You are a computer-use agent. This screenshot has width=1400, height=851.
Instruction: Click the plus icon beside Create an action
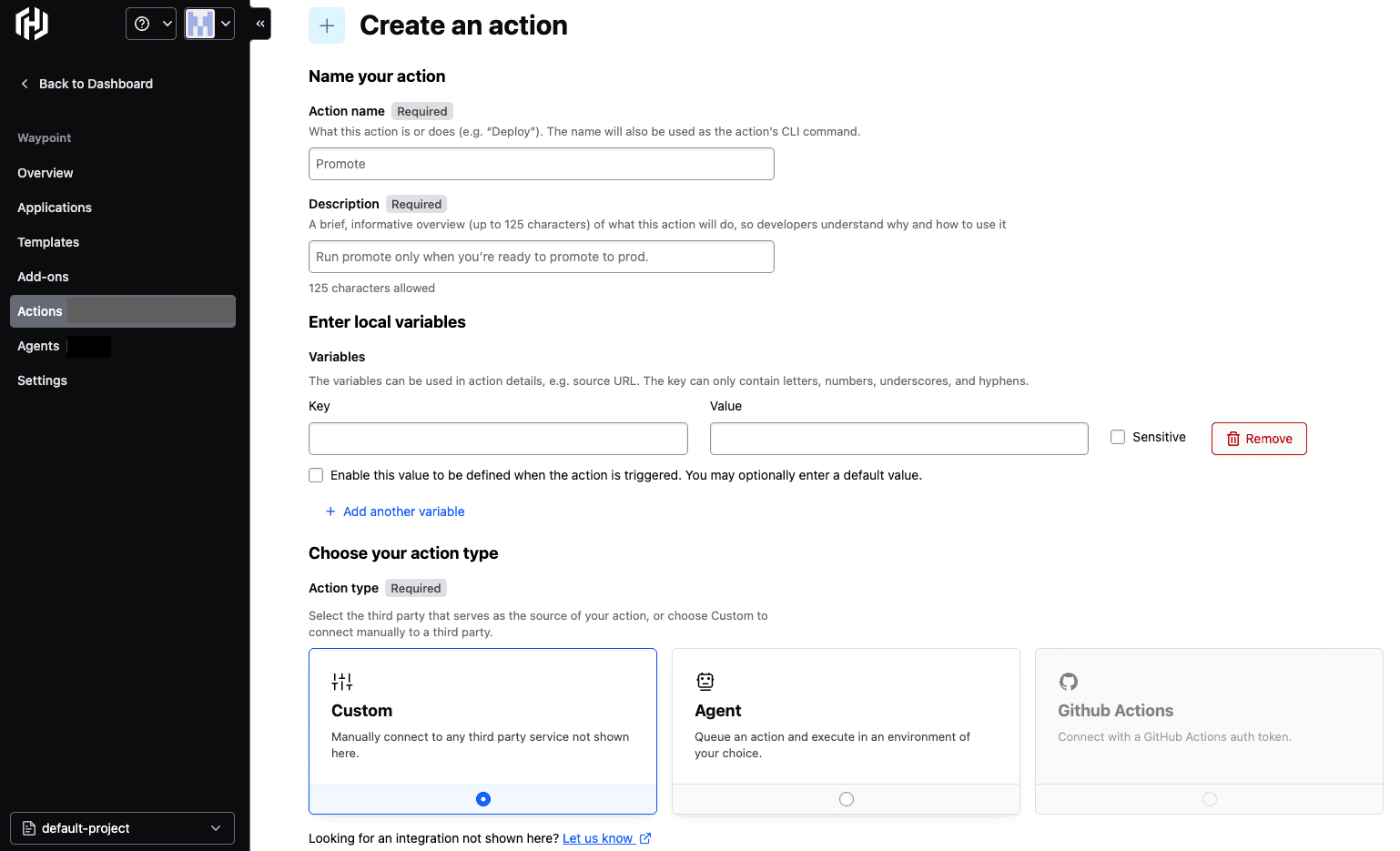[327, 25]
